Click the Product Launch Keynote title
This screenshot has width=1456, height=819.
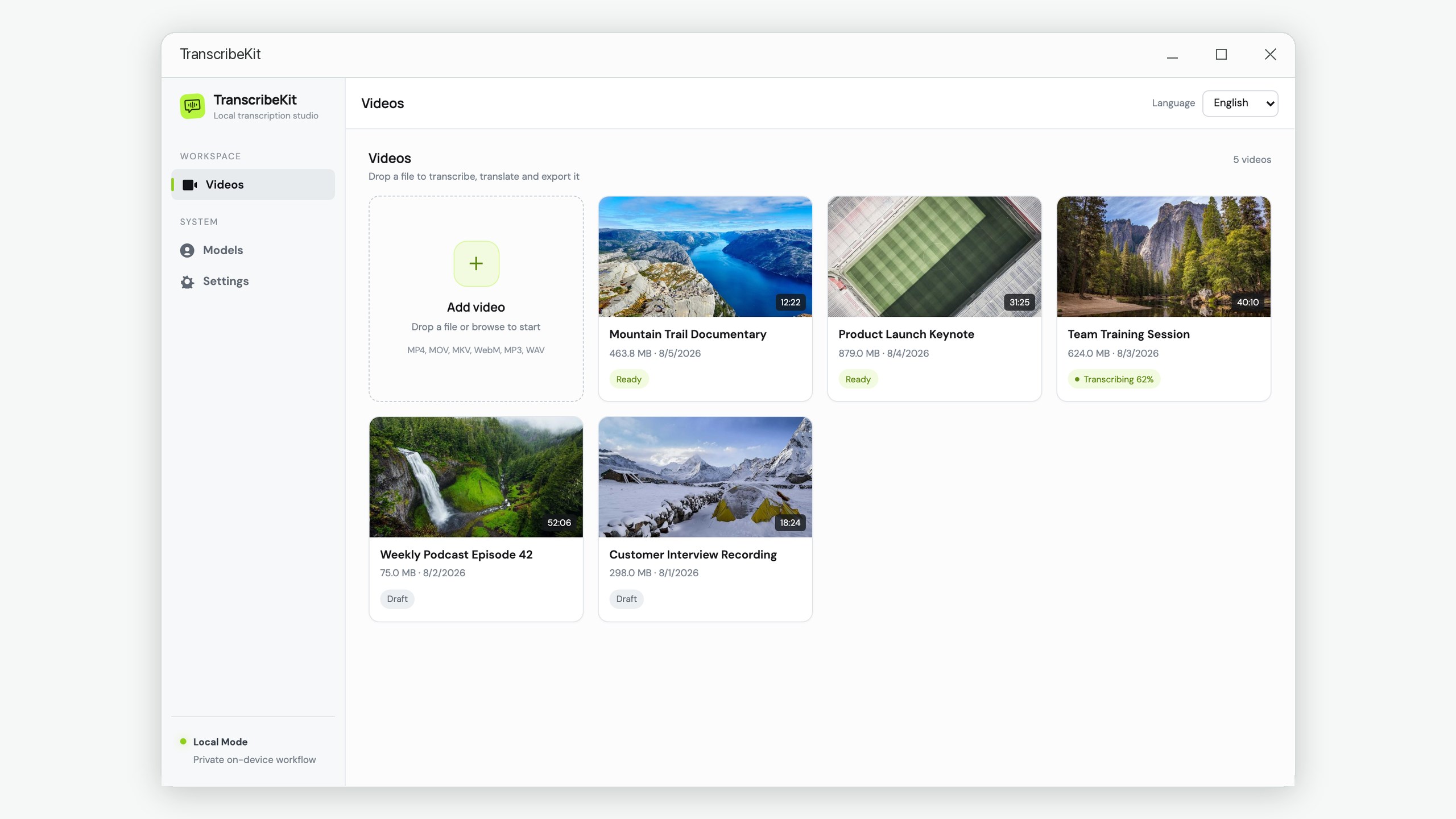click(906, 334)
